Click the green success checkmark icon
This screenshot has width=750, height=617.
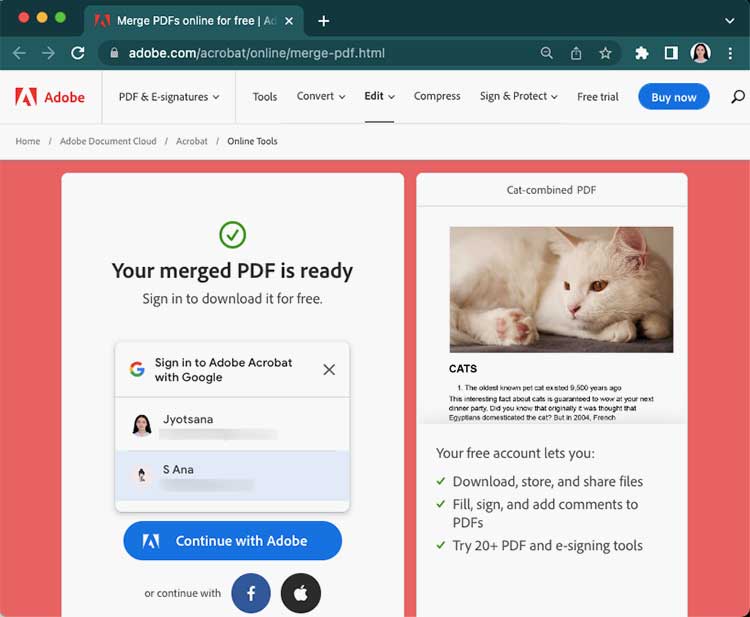coord(232,234)
